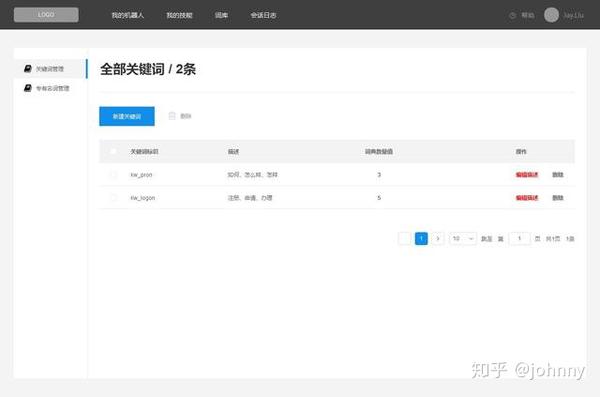Click the next page arrow in the pagination
600x397 pixels.
pos(438,239)
